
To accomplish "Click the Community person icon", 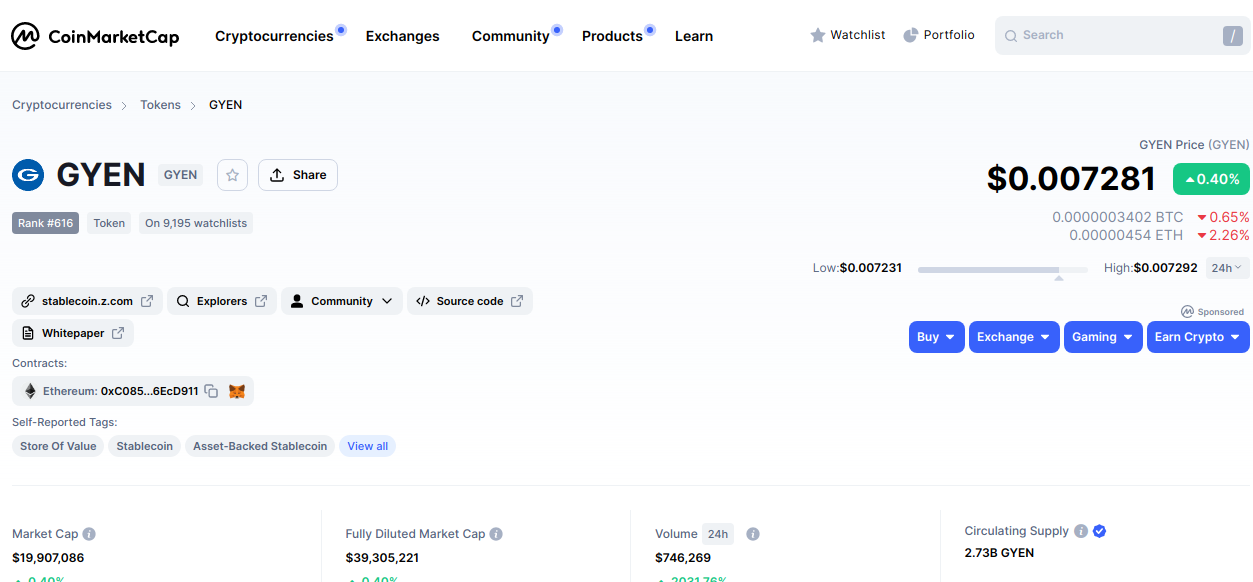I will (x=297, y=301).
